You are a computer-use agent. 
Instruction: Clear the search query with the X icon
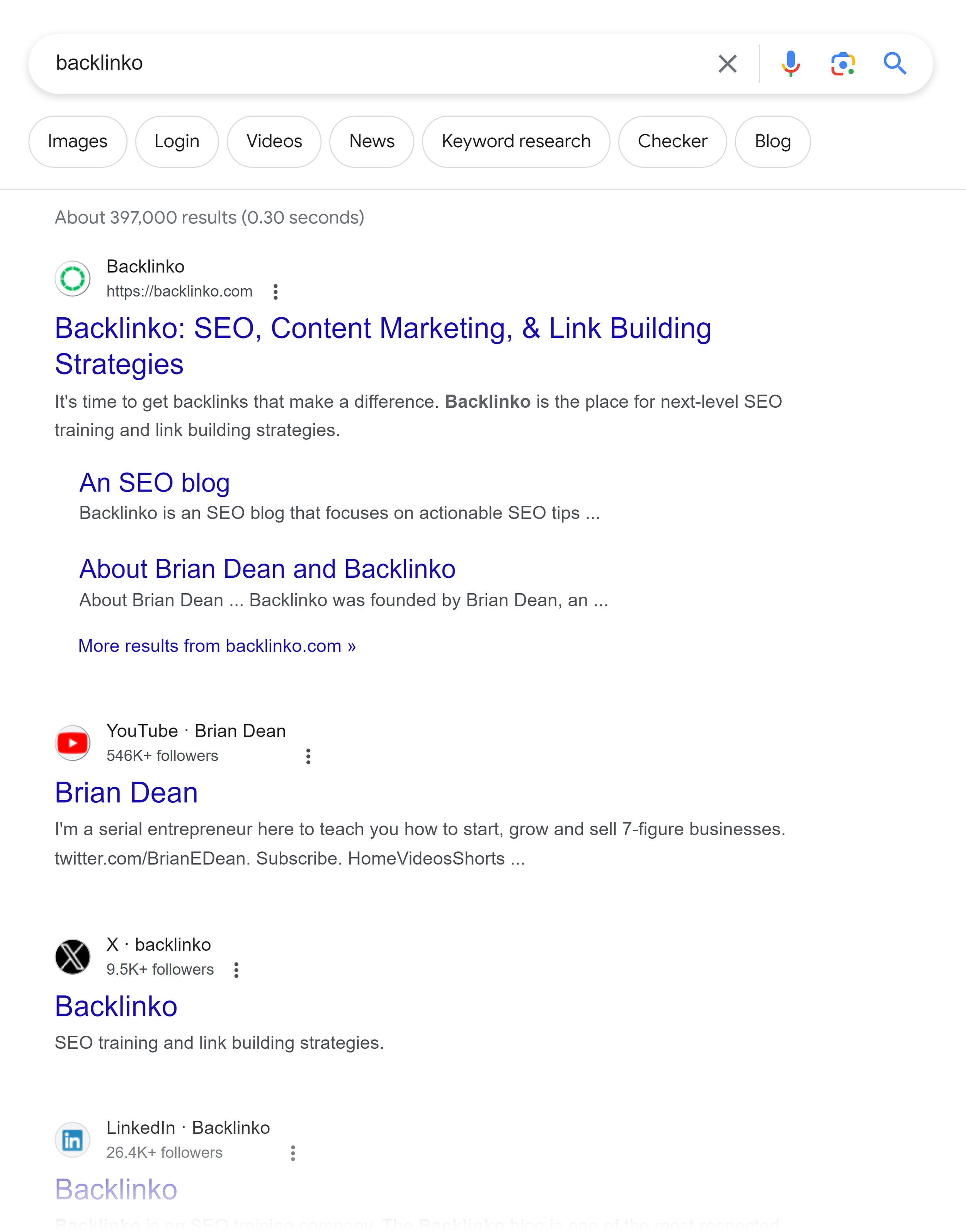click(x=727, y=63)
